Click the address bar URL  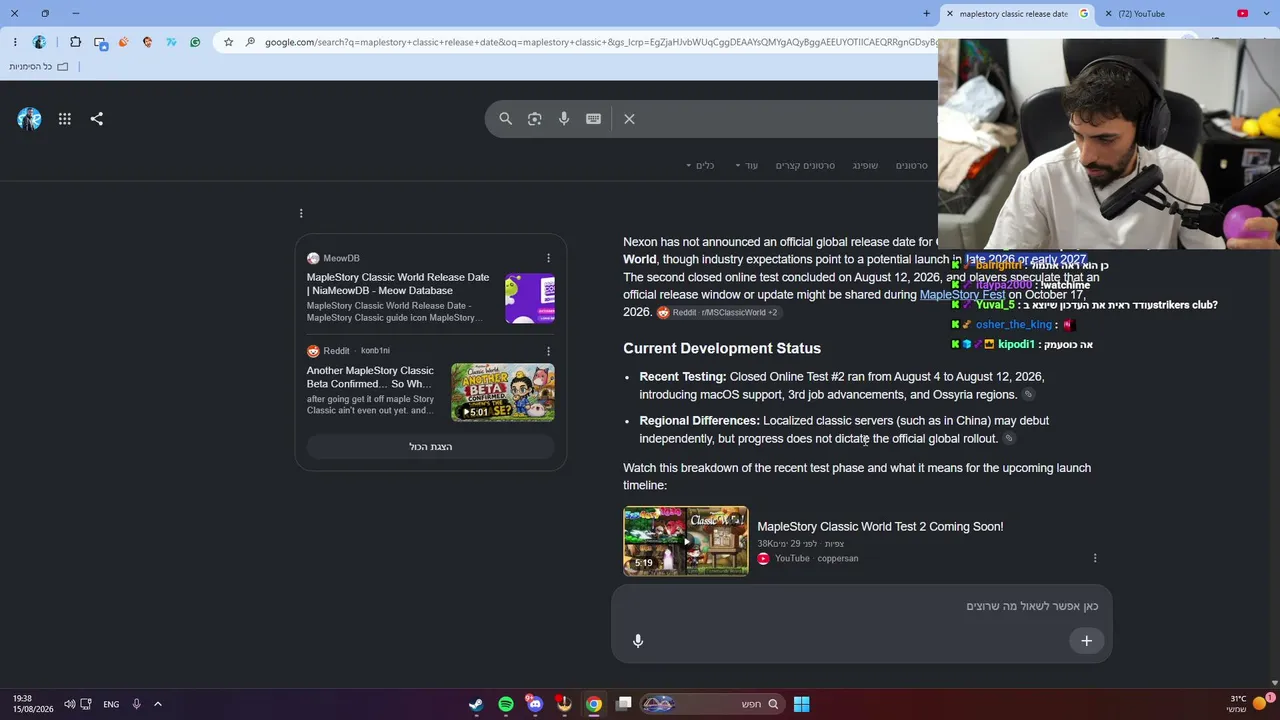[600, 42]
